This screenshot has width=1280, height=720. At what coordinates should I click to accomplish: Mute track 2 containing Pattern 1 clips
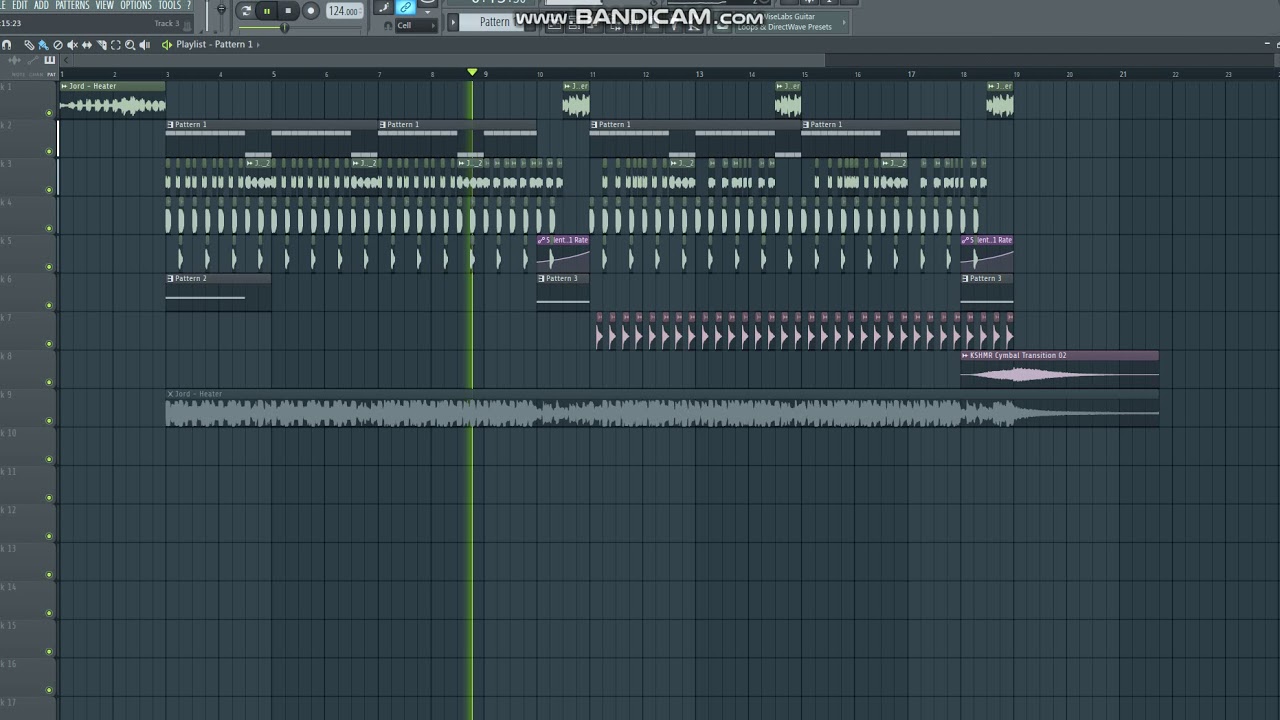(x=49, y=152)
